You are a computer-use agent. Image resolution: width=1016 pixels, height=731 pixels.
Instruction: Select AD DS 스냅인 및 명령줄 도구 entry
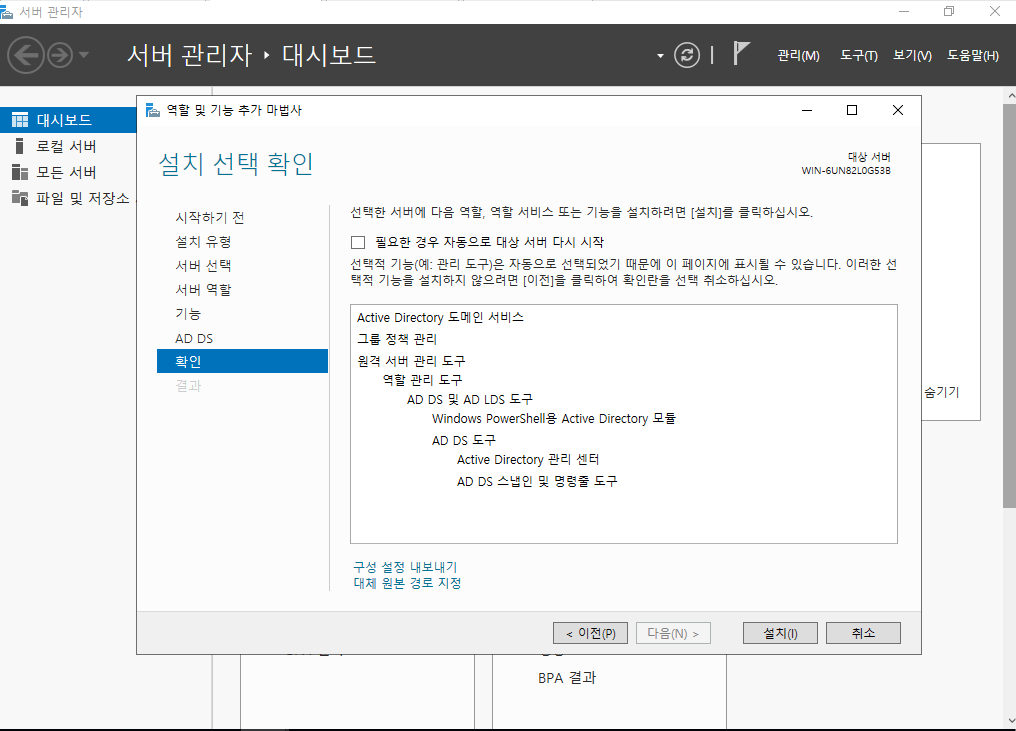(x=537, y=482)
